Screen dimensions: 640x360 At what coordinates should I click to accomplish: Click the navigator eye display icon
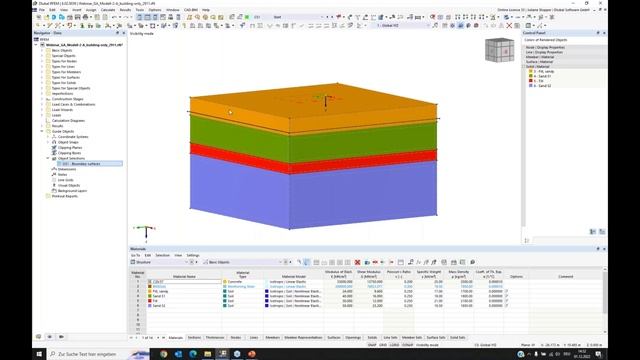[50, 337]
